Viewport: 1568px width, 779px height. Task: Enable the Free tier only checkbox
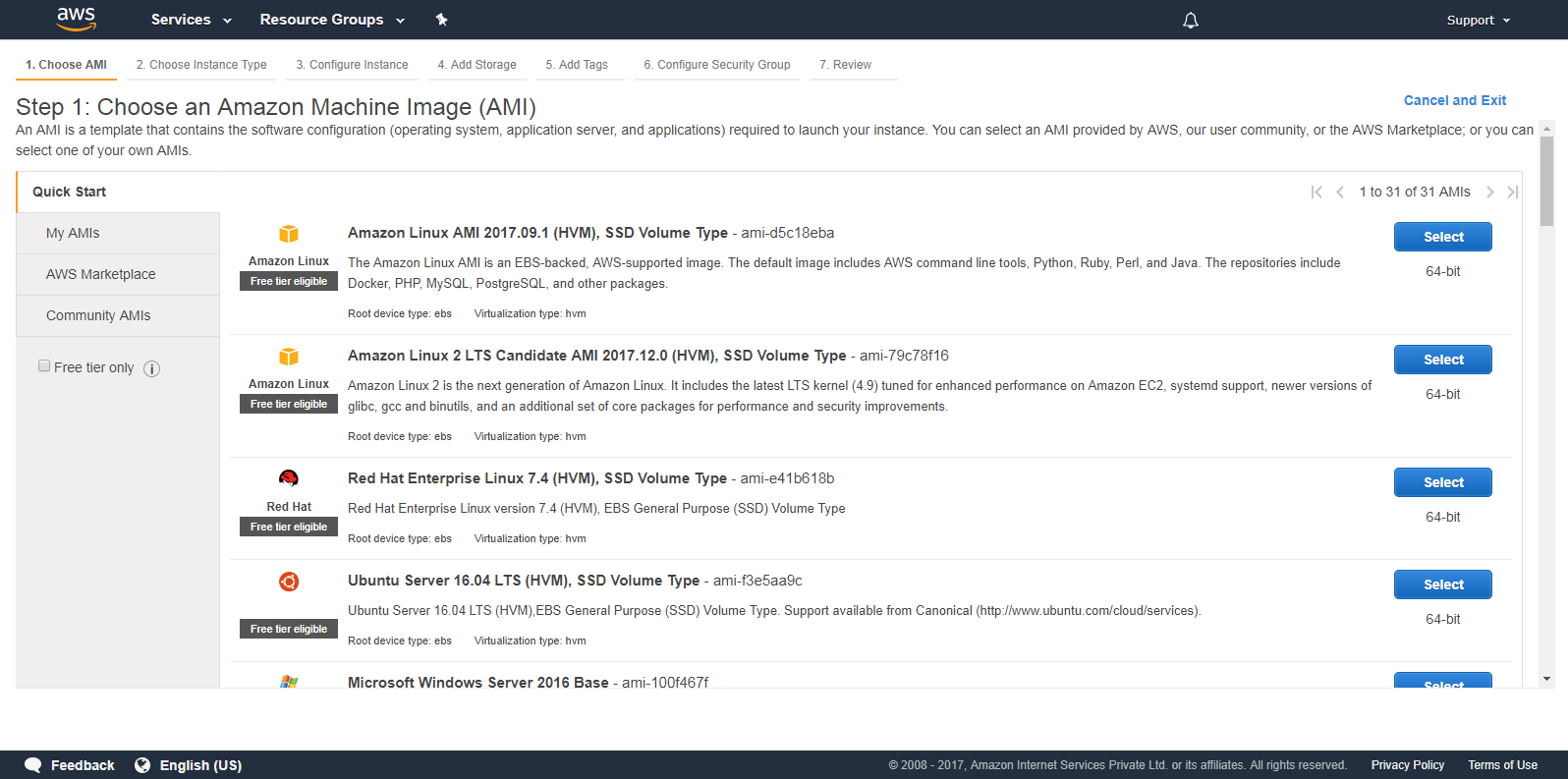(44, 366)
